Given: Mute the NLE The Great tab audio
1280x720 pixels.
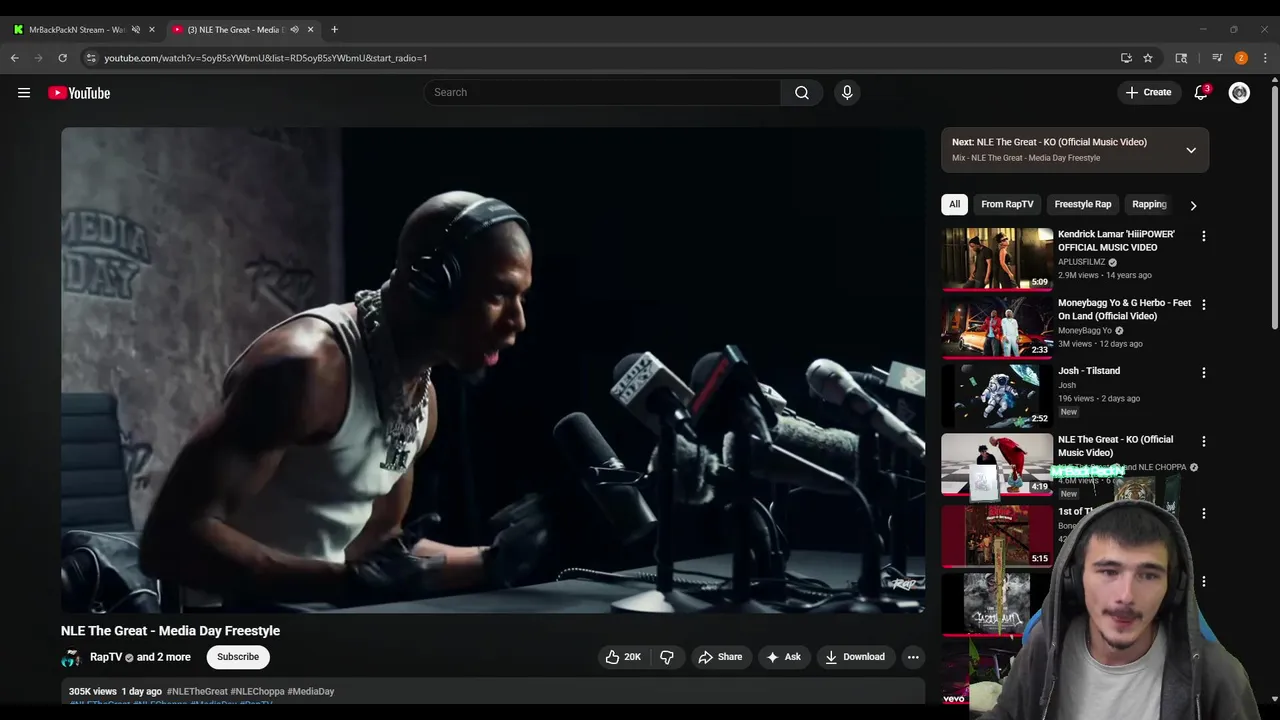Looking at the screenshot, I should point(294,29).
